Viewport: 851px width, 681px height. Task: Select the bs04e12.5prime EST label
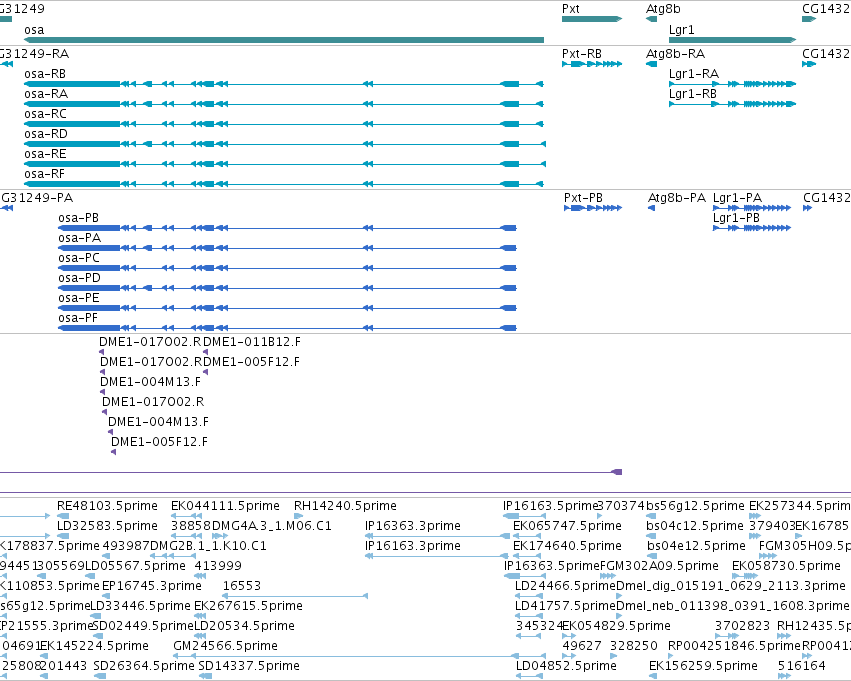pos(696,546)
